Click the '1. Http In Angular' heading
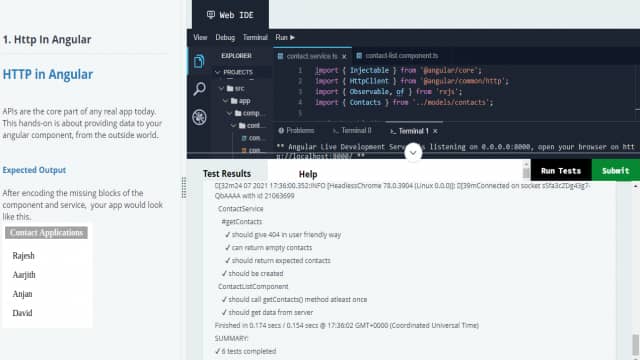 coord(47,40)
